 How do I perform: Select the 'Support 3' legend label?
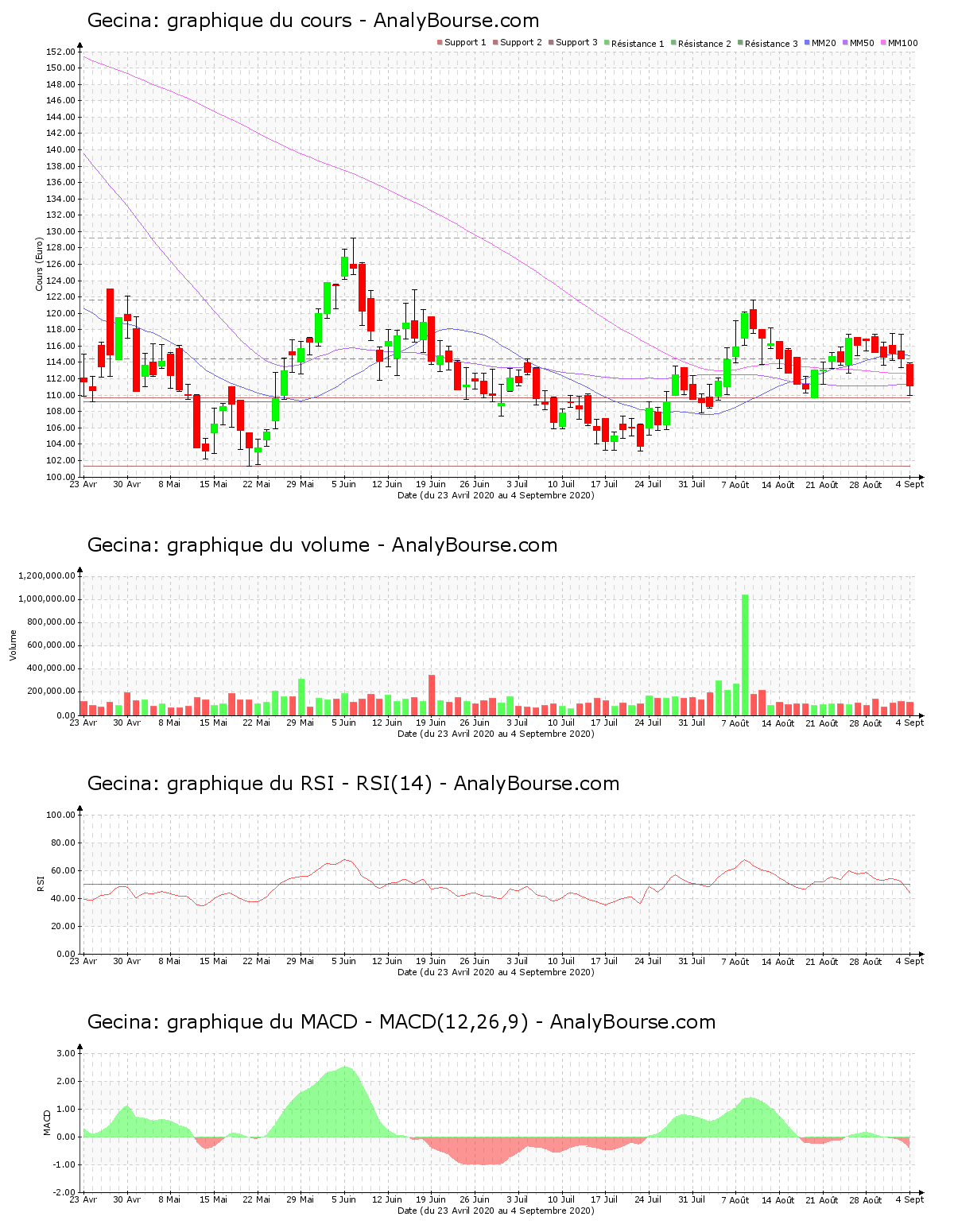pos(576,43)
